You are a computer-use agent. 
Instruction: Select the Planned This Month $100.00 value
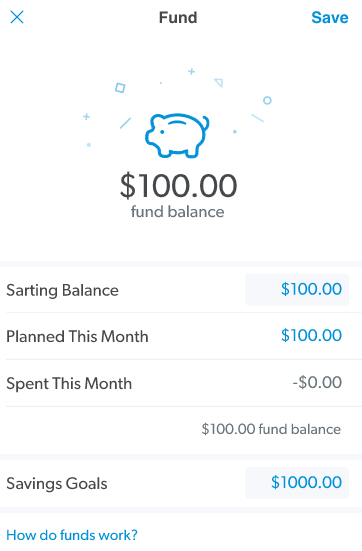311,336
